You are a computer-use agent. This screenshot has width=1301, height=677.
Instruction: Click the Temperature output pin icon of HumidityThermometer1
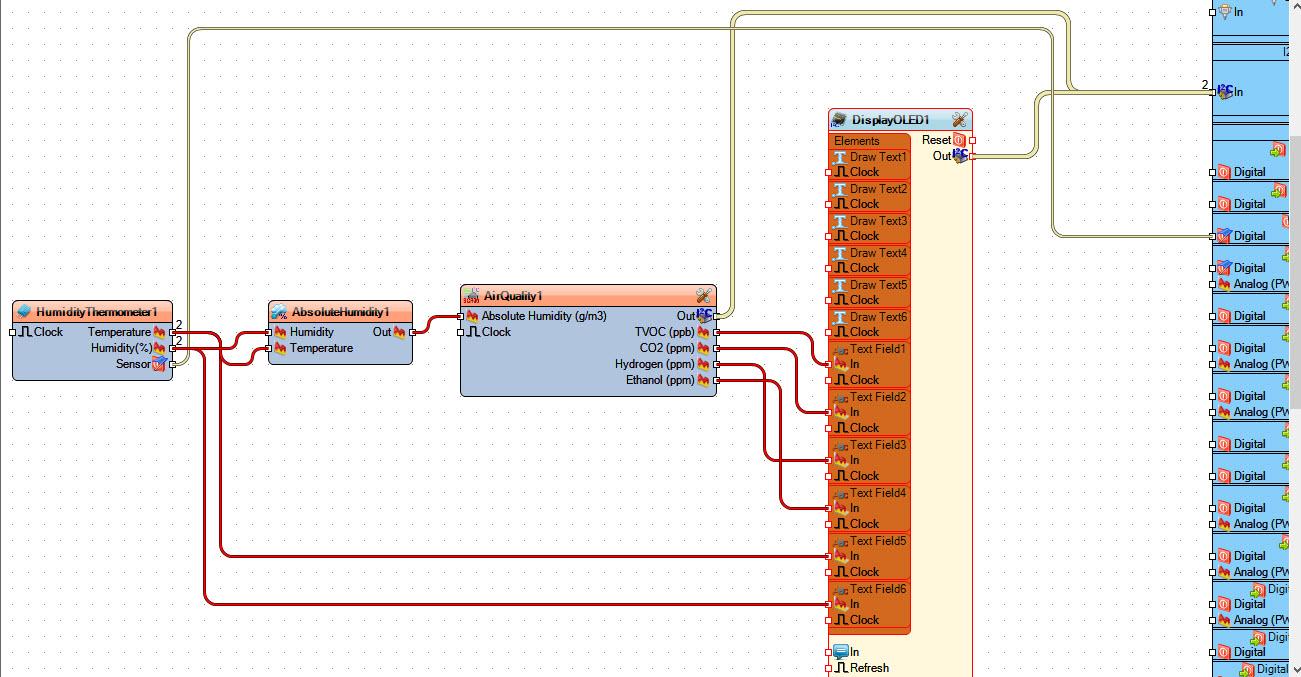point(159,332)
